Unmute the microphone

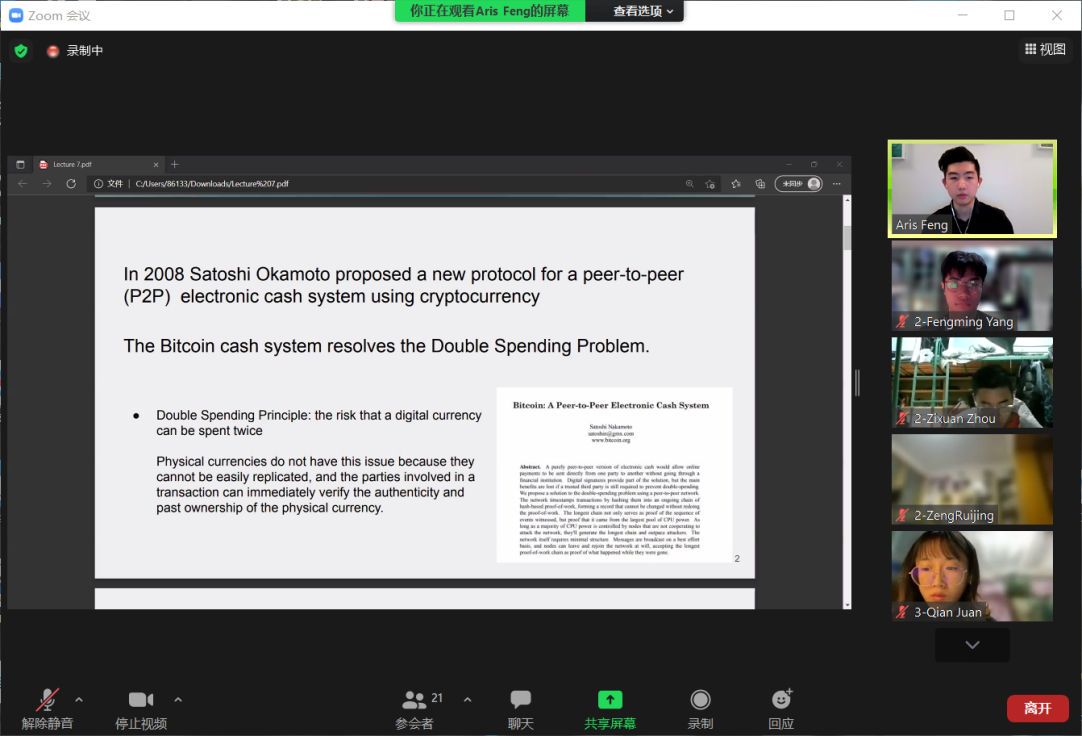pyautogui.click(x=47, y=700)
